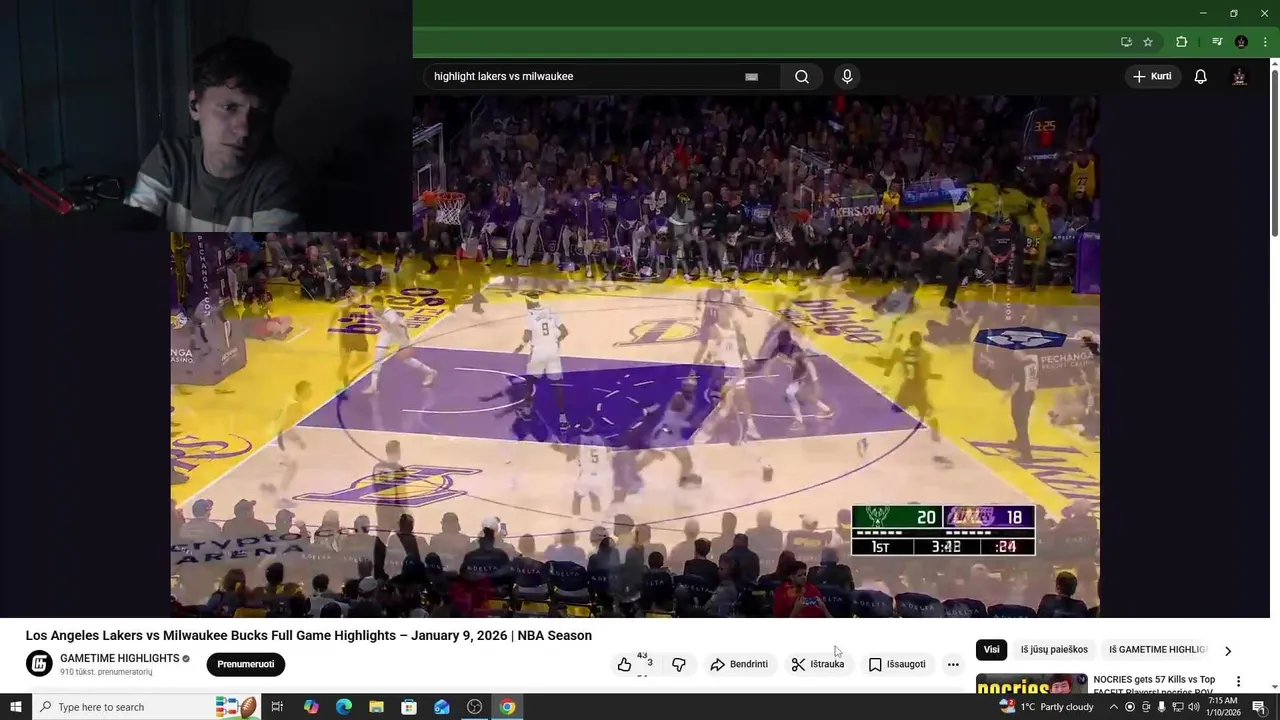Open the Chrome three-dot menu

(1265, 42)
